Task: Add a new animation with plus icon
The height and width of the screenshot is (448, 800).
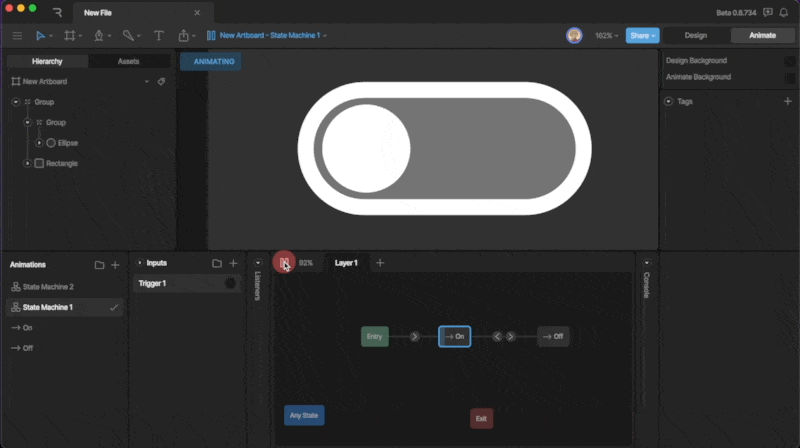Action: tap(115, 265)
